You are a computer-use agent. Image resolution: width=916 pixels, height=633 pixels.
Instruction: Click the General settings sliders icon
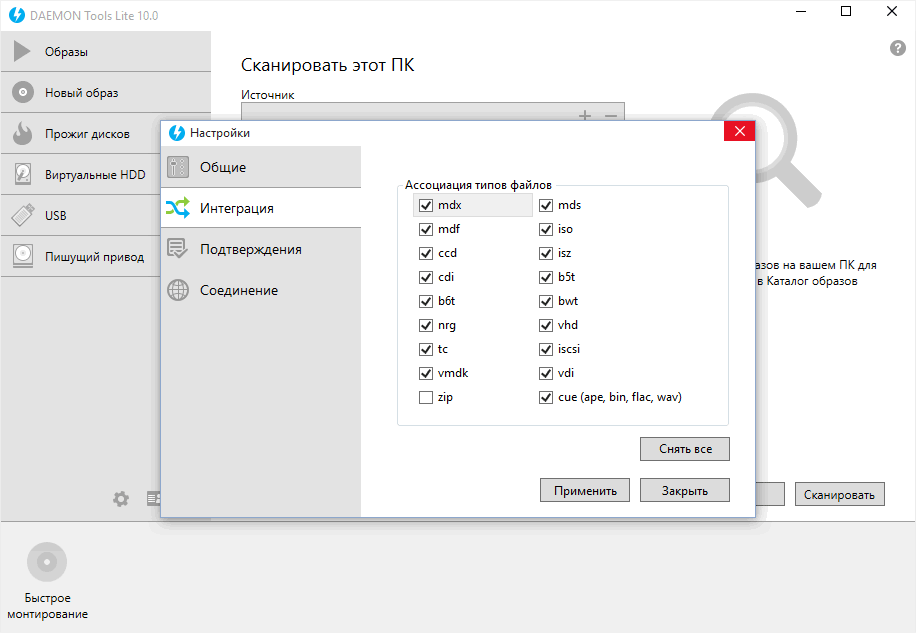[178, 167]
